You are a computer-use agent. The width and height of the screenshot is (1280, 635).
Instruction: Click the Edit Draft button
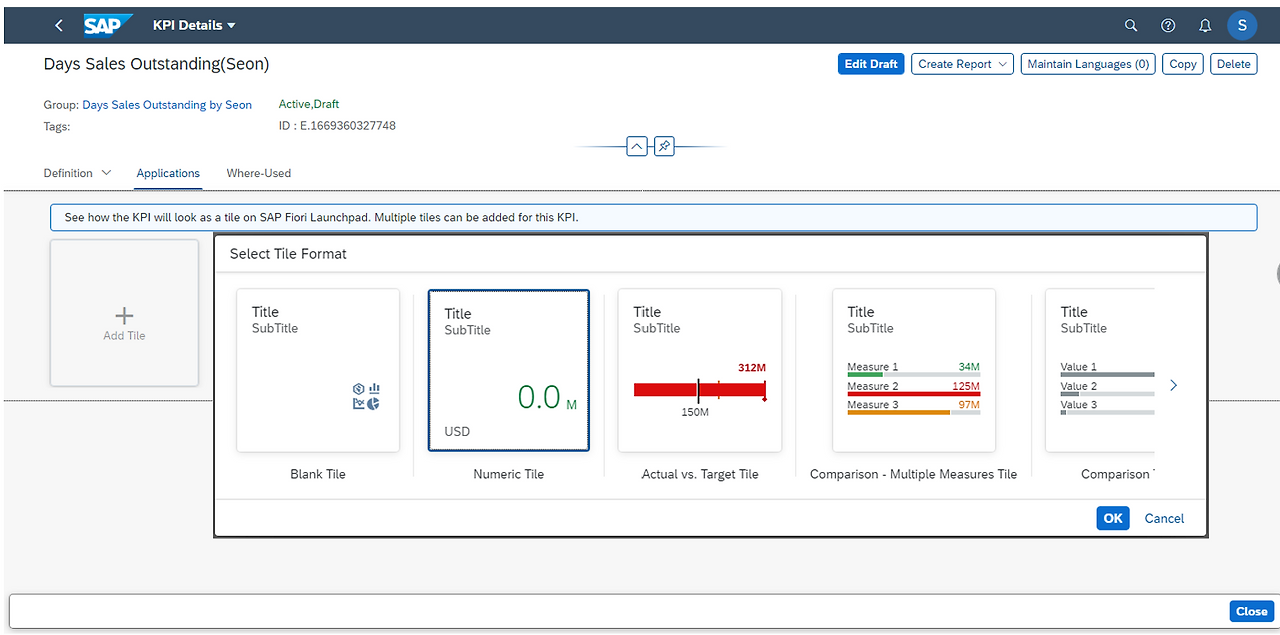click(871, 64)
